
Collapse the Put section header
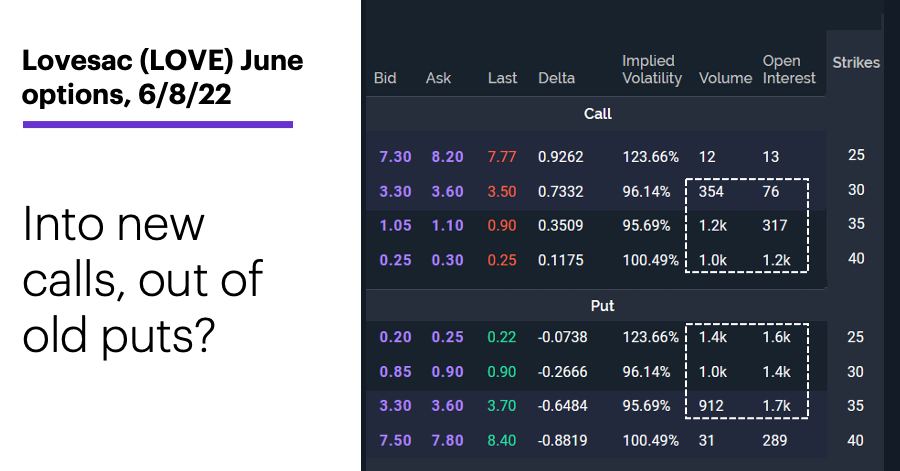(602, 306)
